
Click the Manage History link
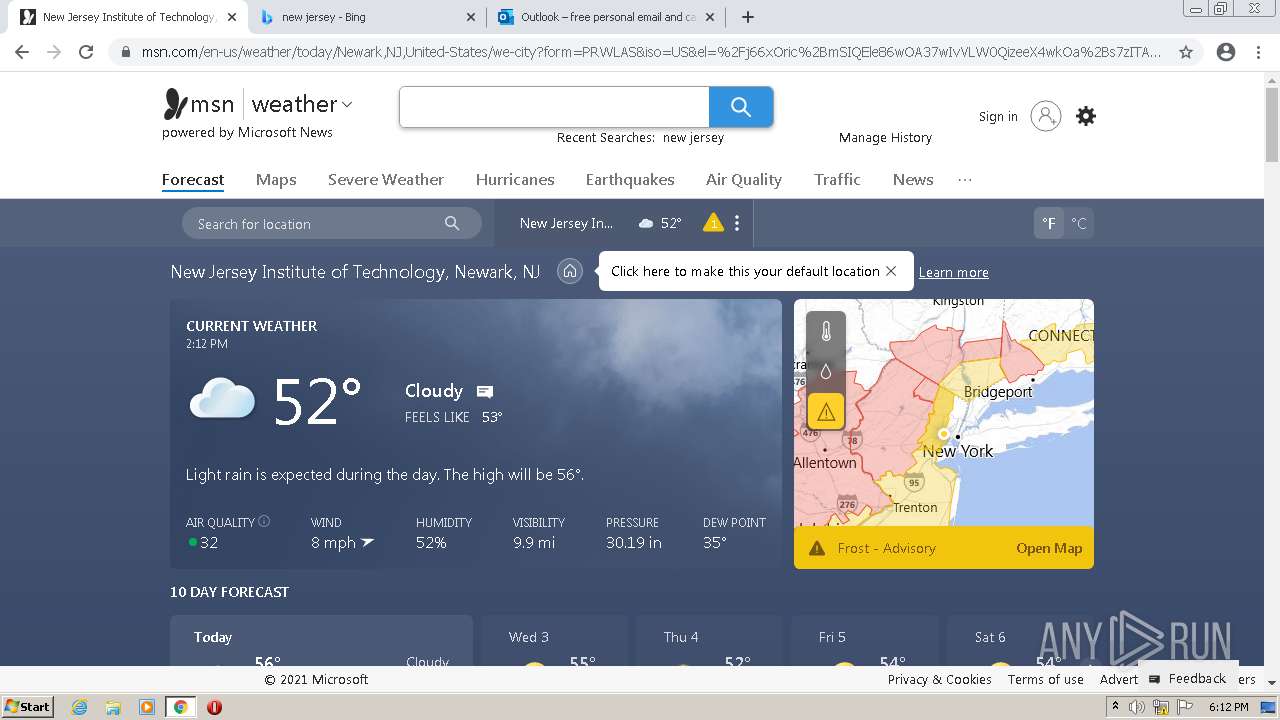[885, 138]
